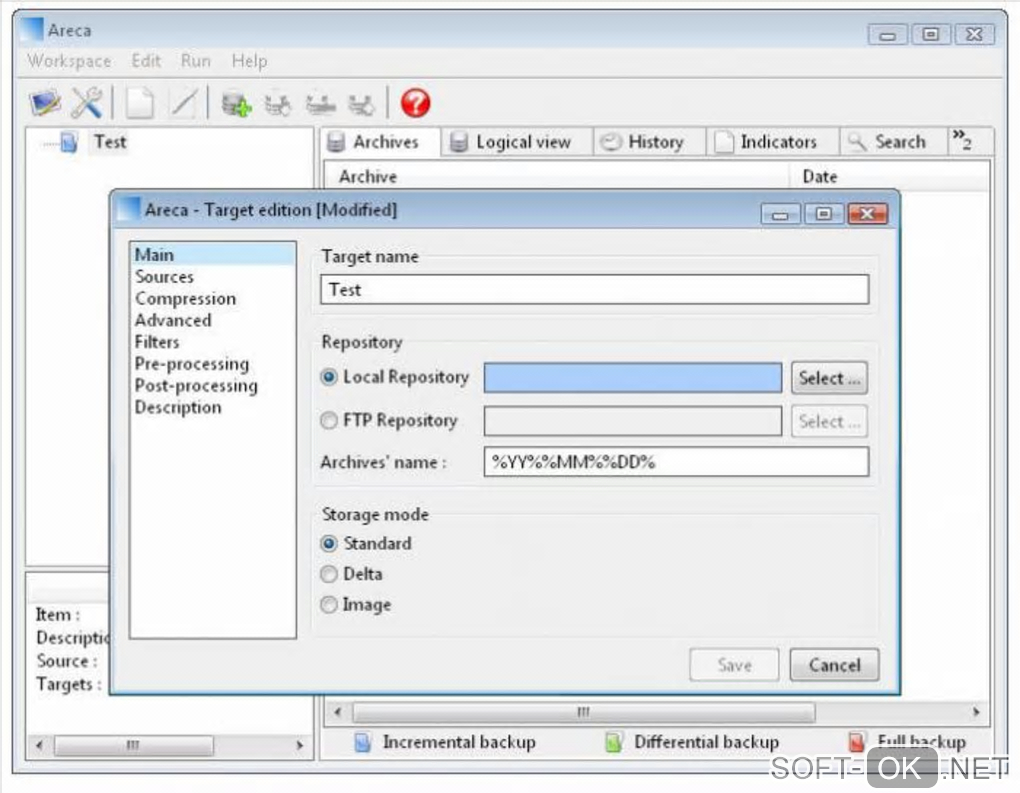
Task: Click the Cancel button
Action: (835, 665)
